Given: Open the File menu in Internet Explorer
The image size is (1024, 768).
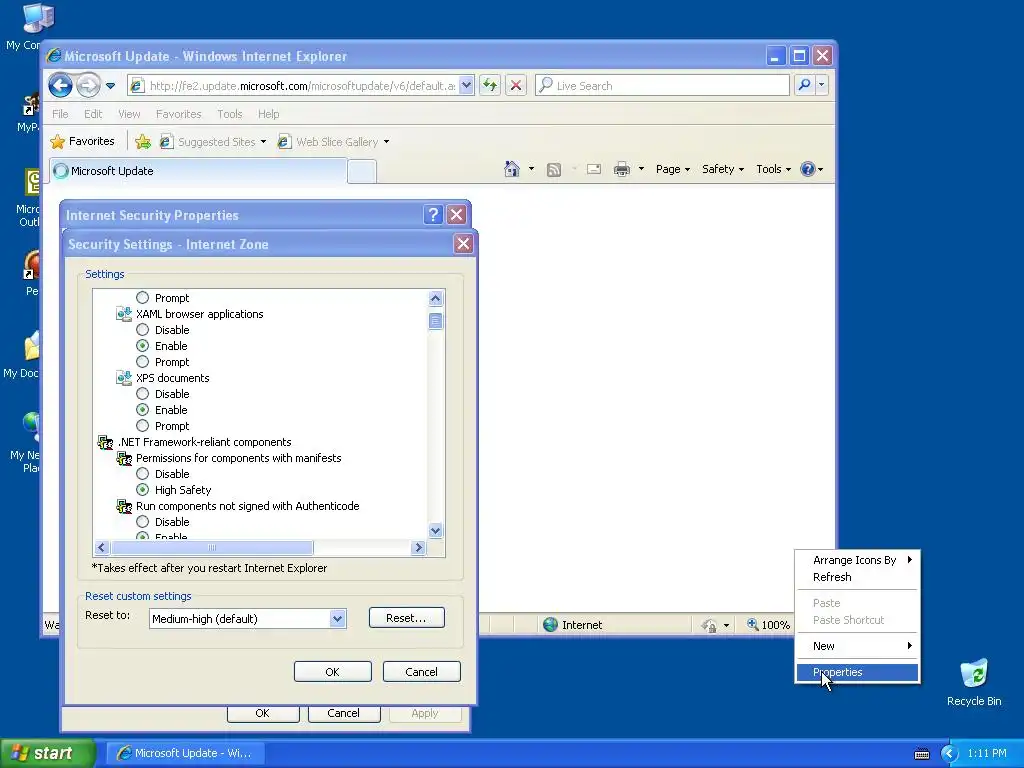Looking at the screenshot, I should point(60,114).
